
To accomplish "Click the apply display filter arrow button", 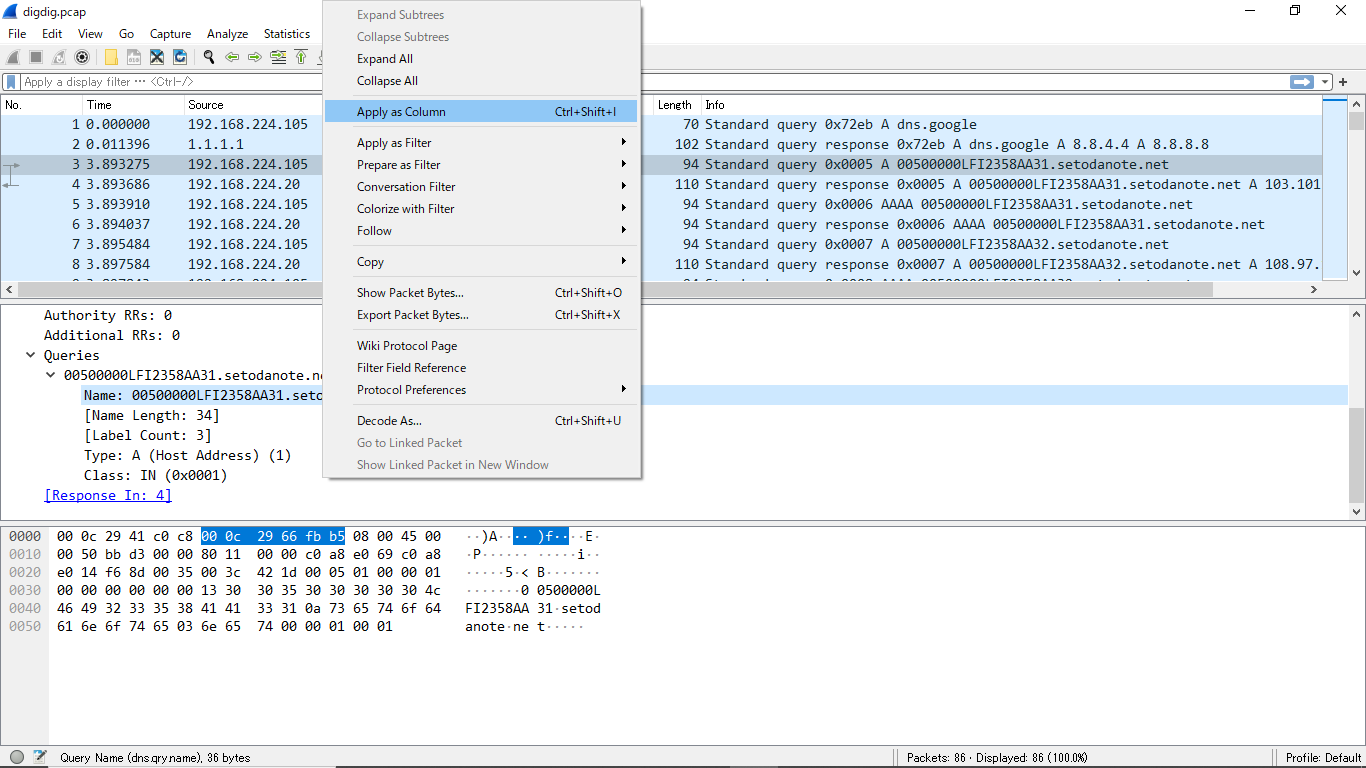I will tap(1301, 82).
